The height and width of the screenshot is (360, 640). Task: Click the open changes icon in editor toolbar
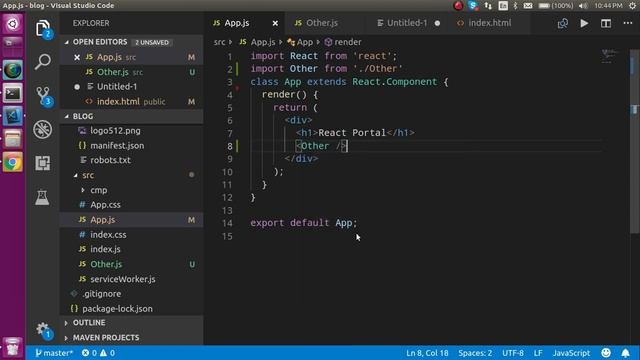click(562, 23)
